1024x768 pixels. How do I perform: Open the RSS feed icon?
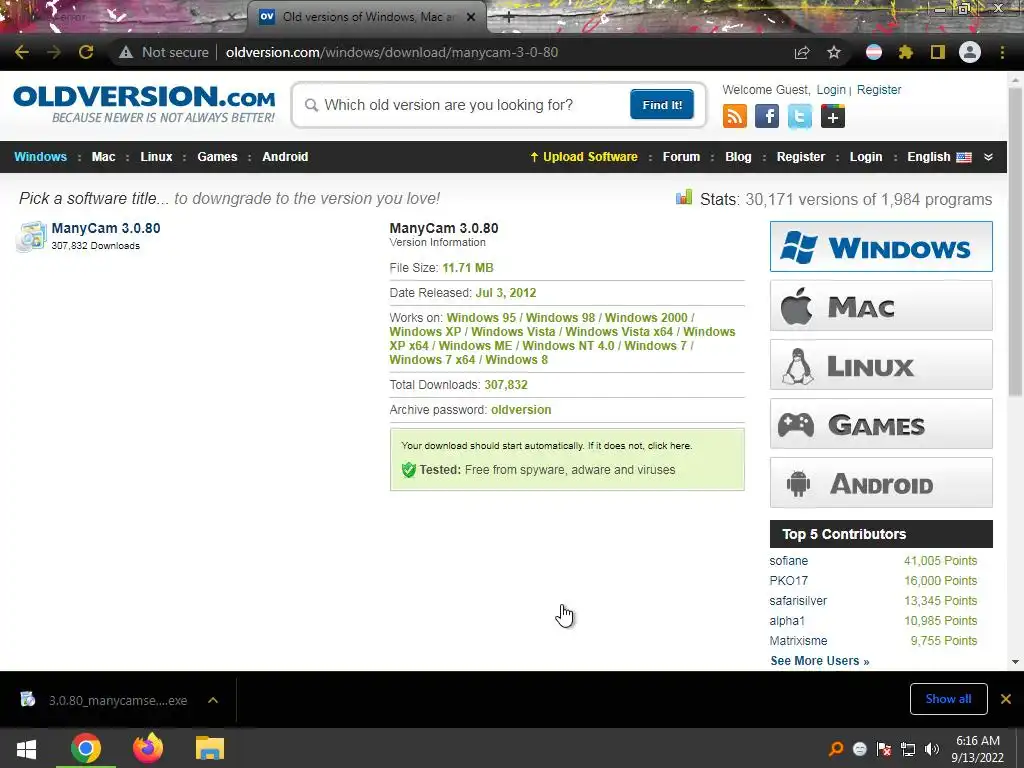click(735, 117)
